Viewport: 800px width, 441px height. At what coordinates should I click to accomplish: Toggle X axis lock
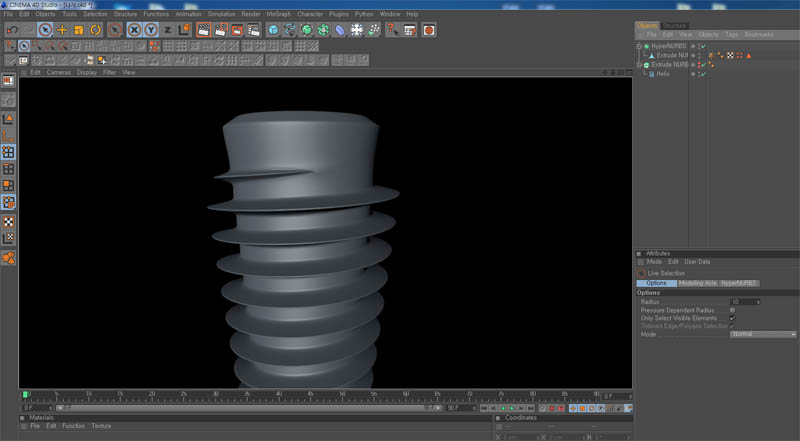click(x=134, y=30)
